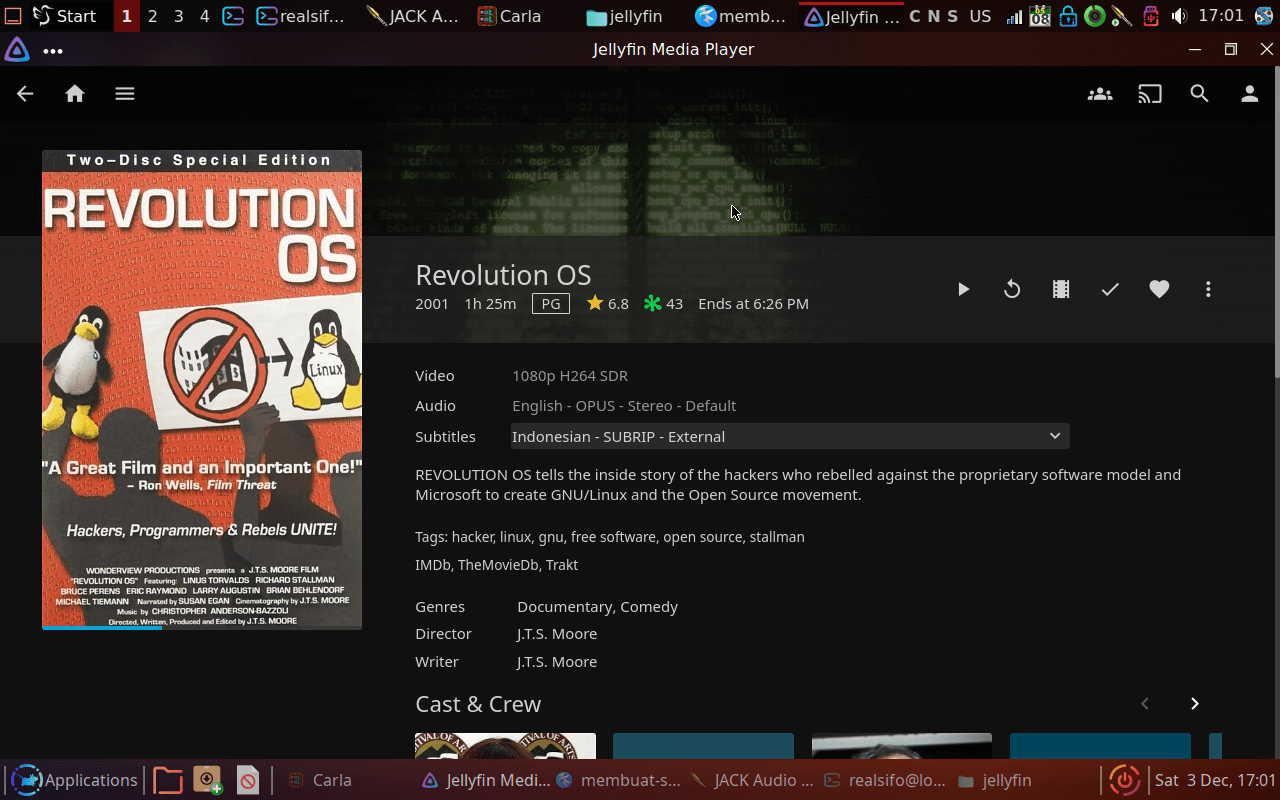Click the terminal launcher icon in top panel
The height and width of the screenshot is (800, 1280).
[233, 16]
